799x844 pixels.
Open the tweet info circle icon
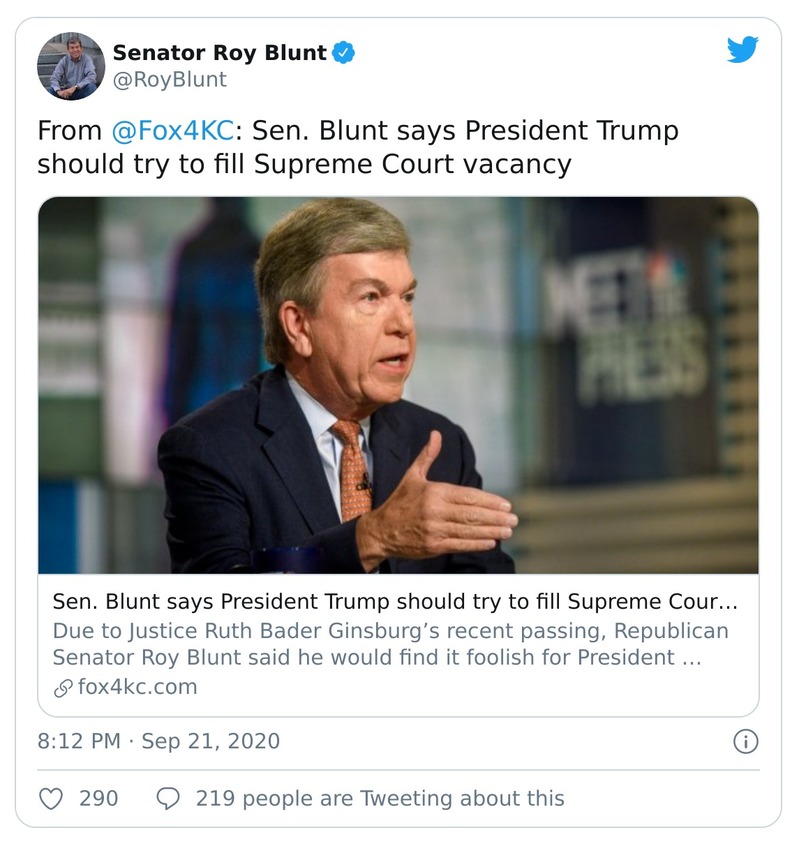745,741
